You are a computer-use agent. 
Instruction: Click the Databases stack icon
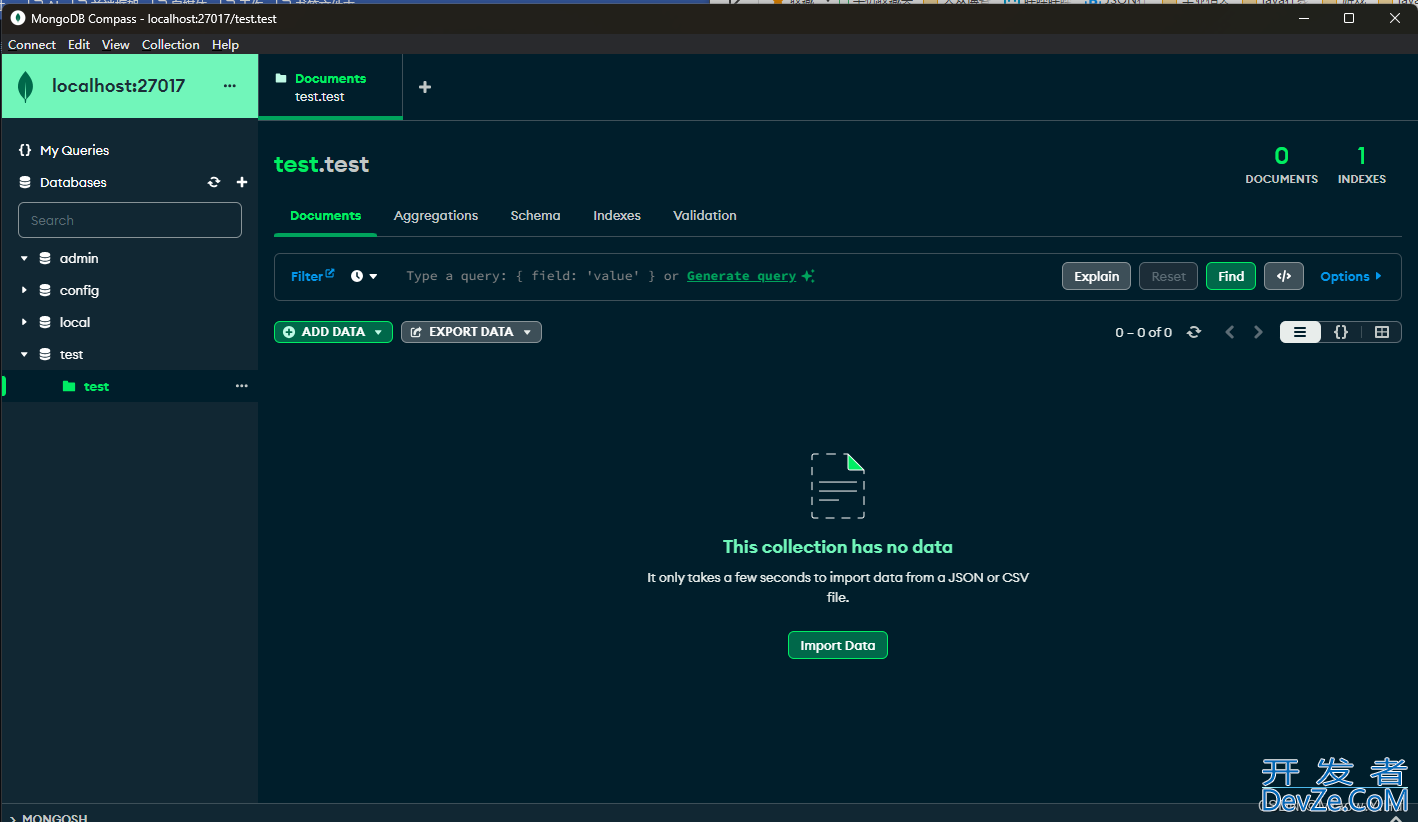pos(25,182)
